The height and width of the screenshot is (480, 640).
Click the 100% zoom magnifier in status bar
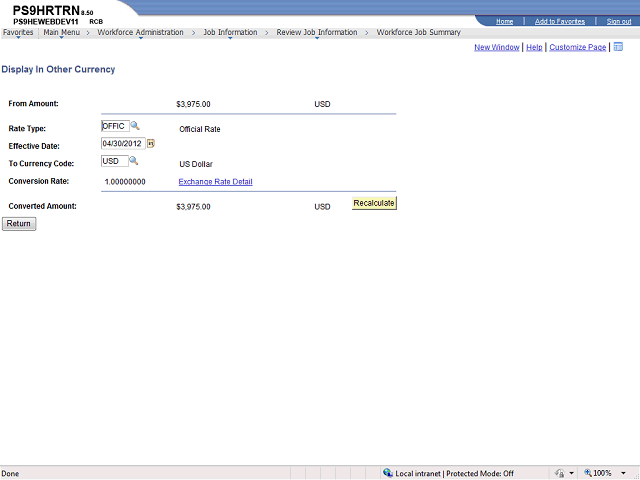(x=588, y=473)
